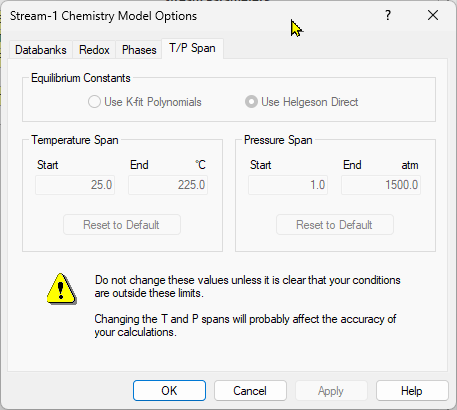Reset Pressure Span to default

point(335,225)
